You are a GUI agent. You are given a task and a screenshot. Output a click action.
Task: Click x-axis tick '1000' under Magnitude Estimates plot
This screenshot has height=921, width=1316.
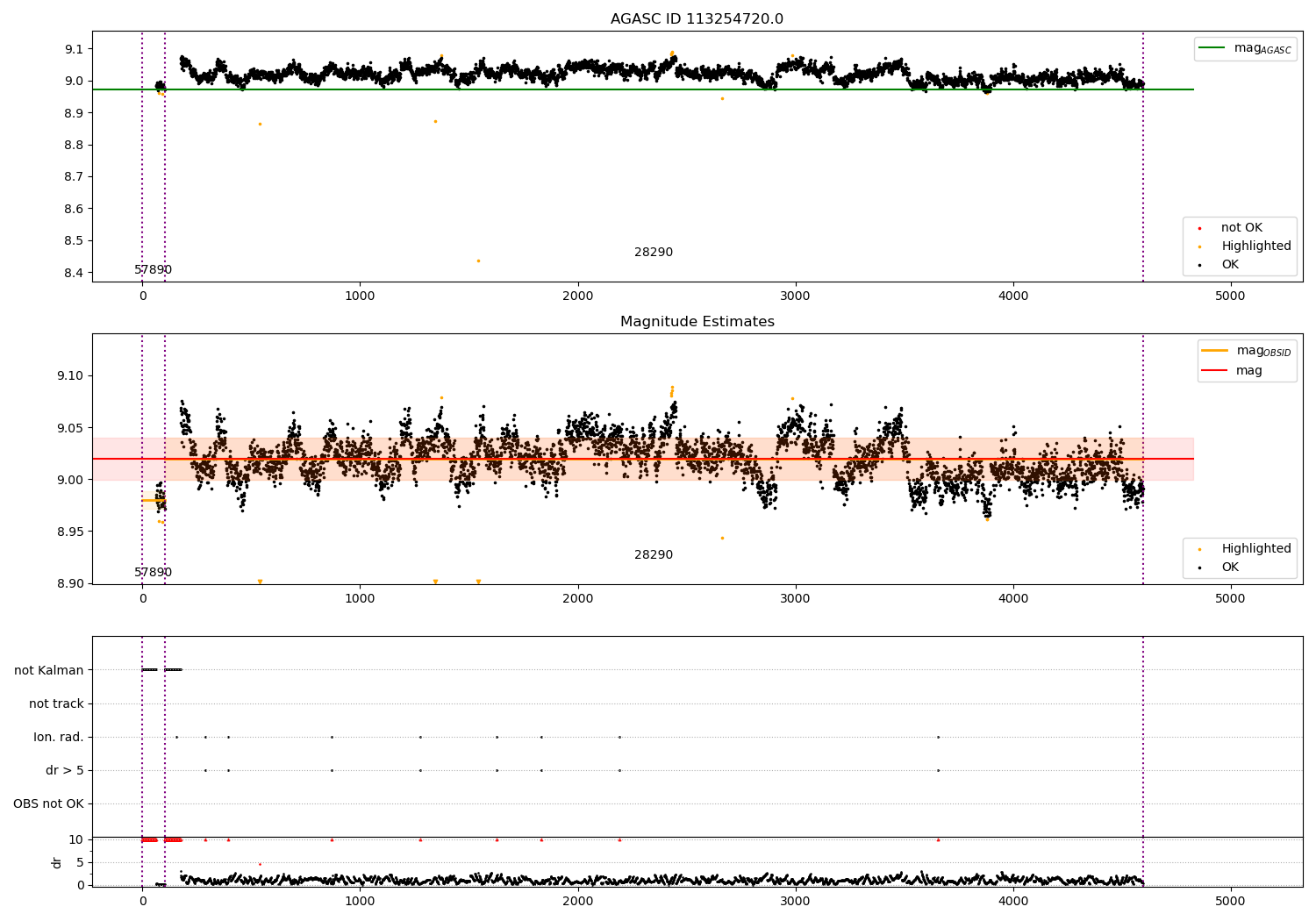coord(360,599)
